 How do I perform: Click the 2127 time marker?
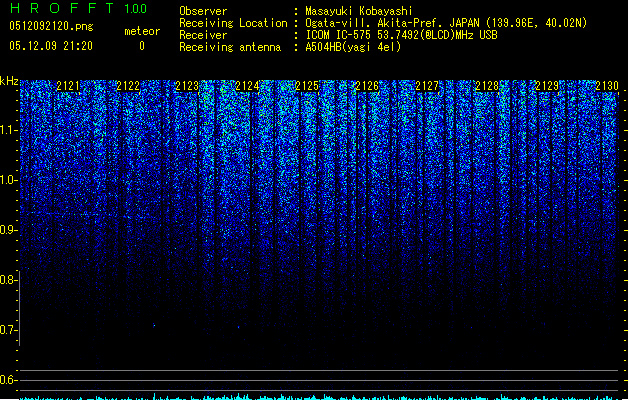(x=427, y=86)
